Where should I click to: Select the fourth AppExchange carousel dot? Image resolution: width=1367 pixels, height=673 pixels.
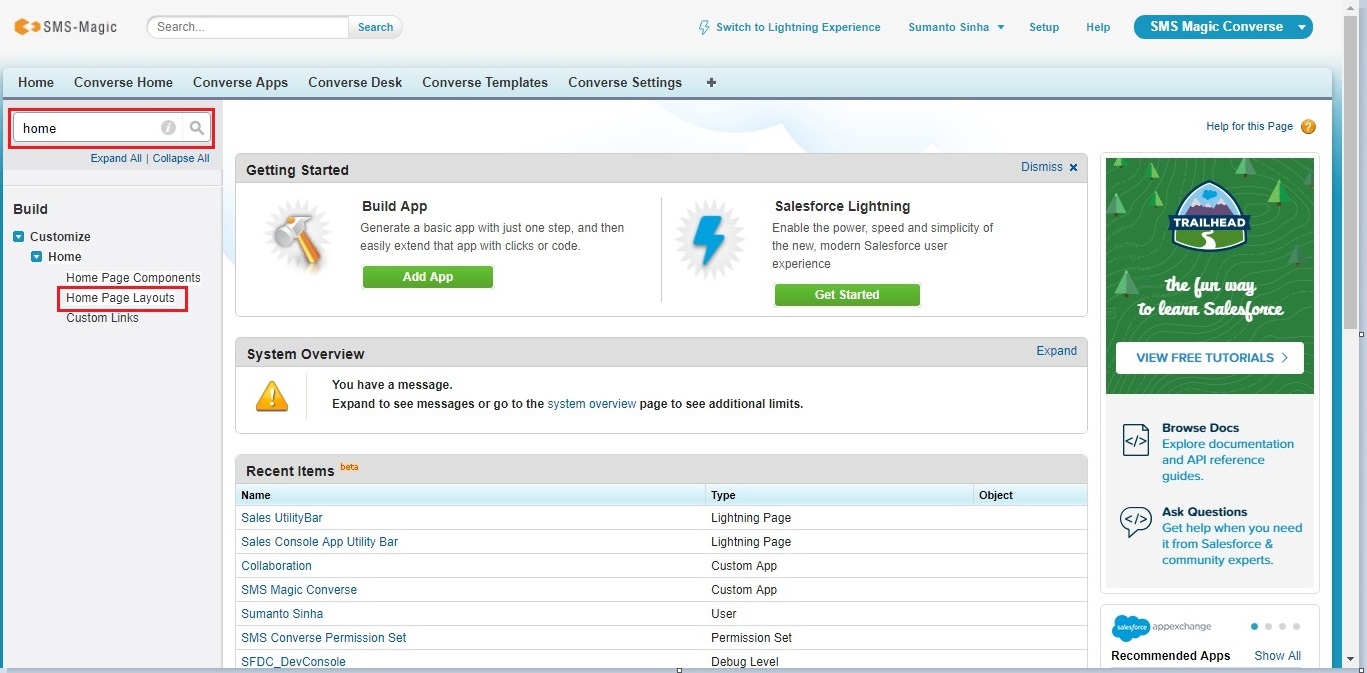click(1297, 627)
